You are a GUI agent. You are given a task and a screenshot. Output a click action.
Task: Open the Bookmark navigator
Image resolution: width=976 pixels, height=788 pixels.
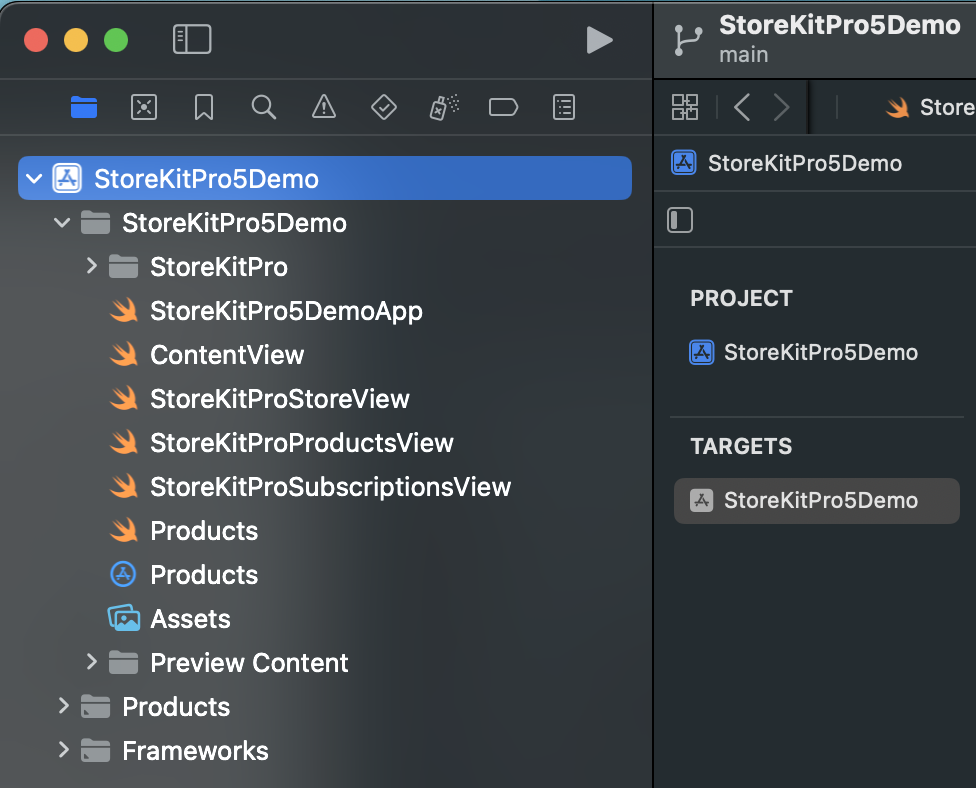[x=204, y=107]
